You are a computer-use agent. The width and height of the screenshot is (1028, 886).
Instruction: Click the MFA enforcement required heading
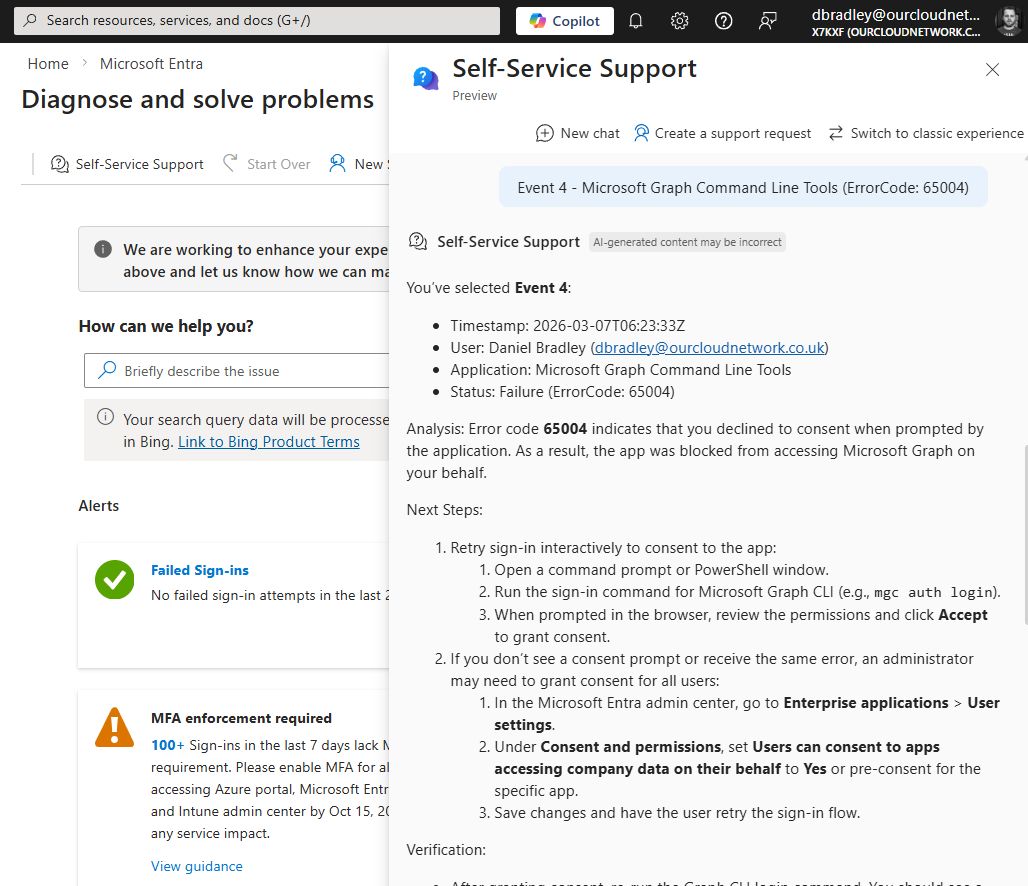pyautogui.click(x=241, y=718)
